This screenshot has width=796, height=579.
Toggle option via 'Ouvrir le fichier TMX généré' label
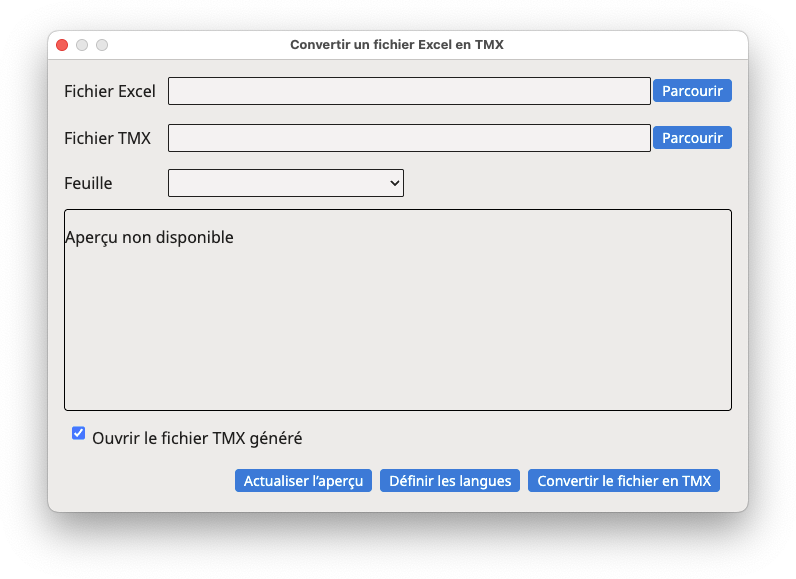[x=197, y=438]
